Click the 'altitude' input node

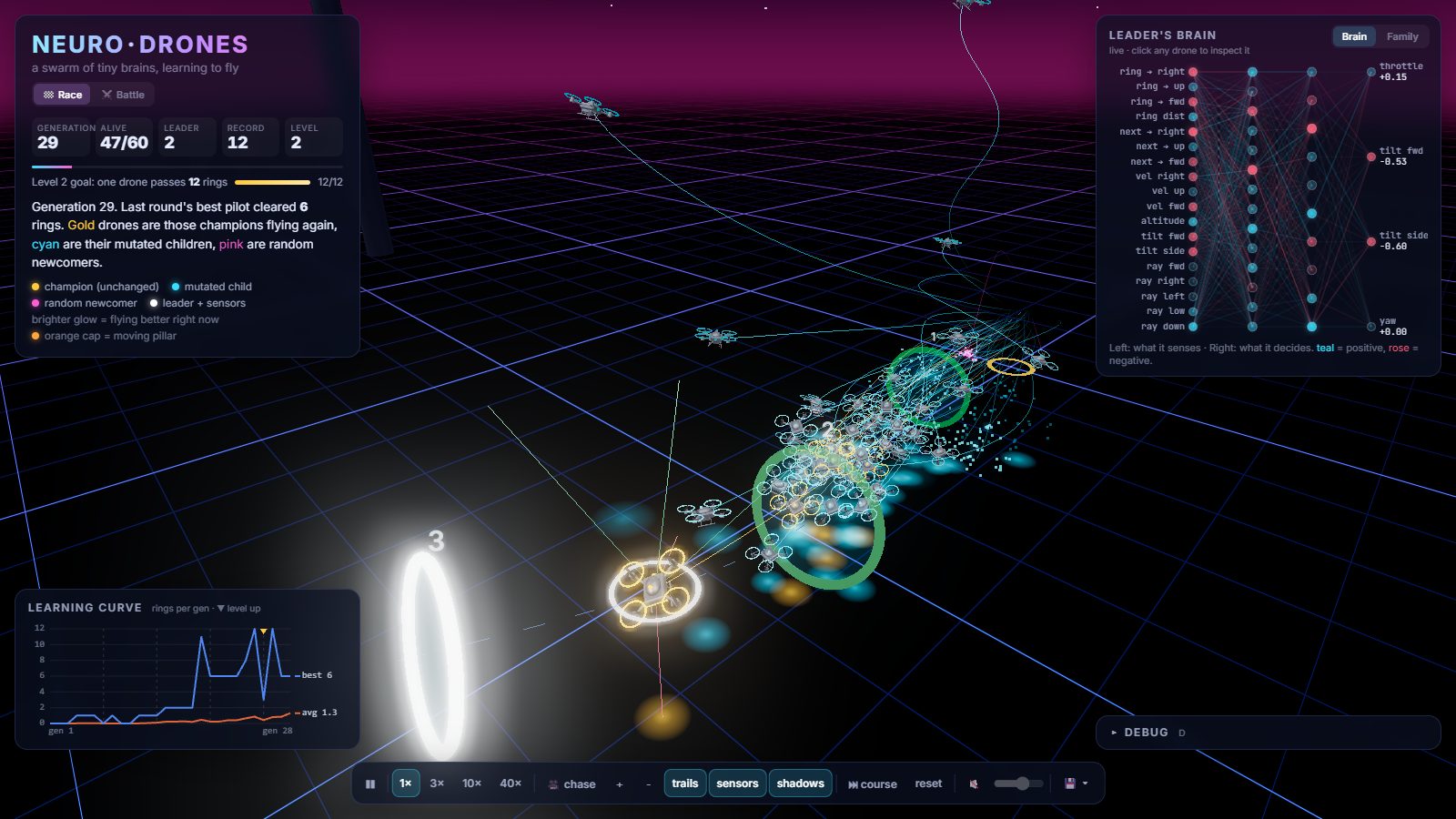[x=1193, y=221]
